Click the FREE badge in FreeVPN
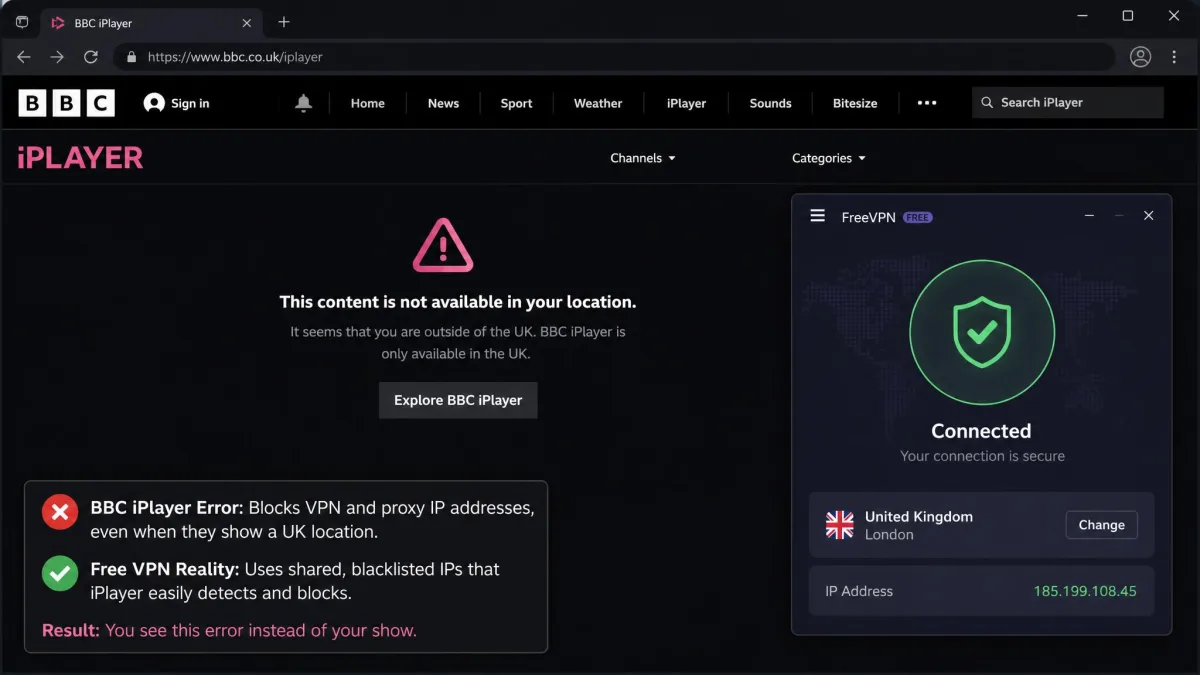1200x675 pixels. (918, 217)
